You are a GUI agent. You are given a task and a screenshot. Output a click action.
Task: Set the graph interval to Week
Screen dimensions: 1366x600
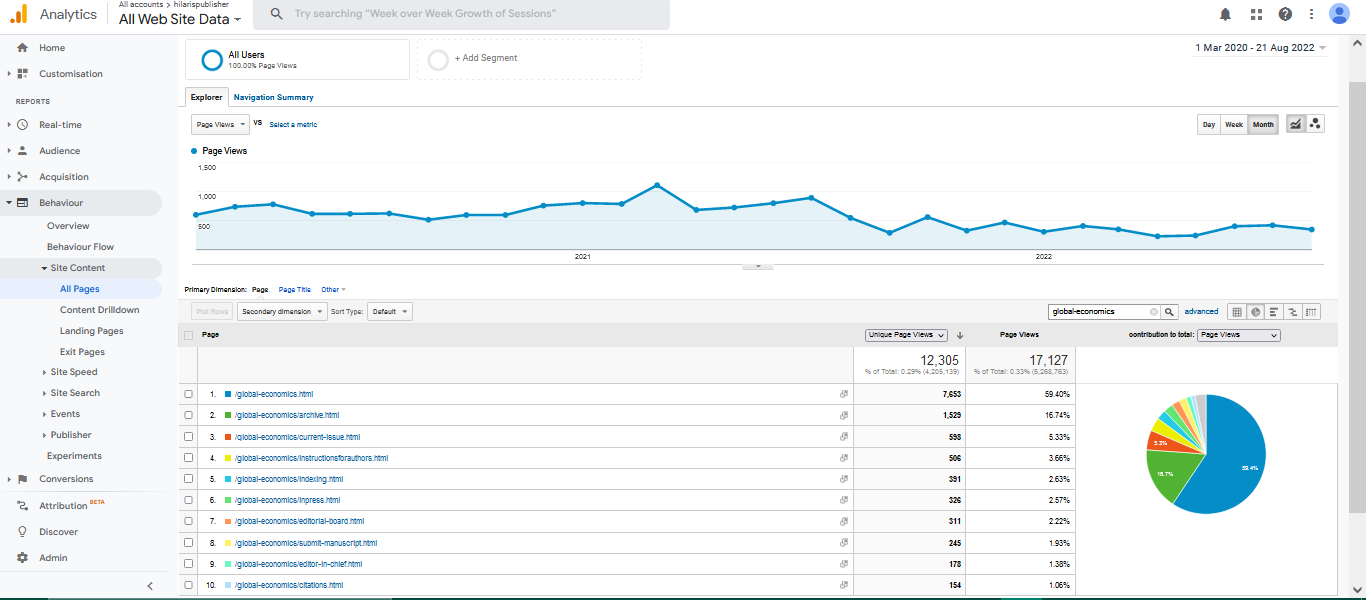tap(1234, 124)
